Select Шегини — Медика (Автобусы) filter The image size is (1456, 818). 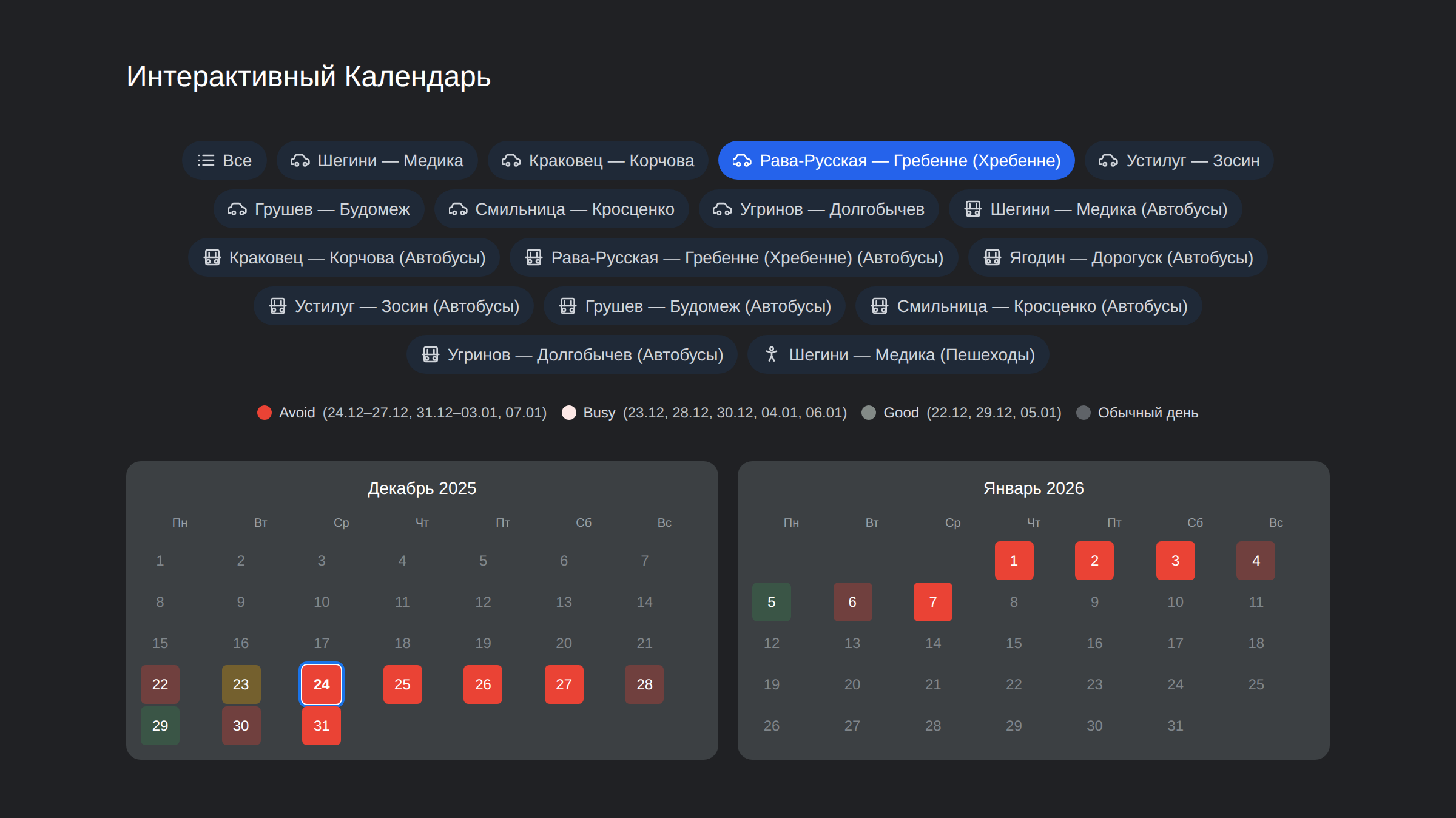pos(1095,209)
